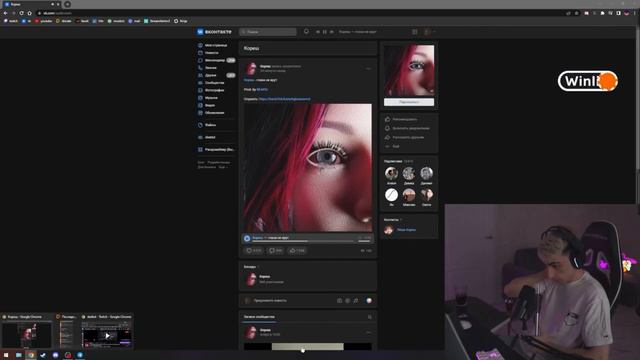Image resolution: width=640 pixels, height=360 pixels.
Task: Open a new Chrome tab
Action: 67,4
